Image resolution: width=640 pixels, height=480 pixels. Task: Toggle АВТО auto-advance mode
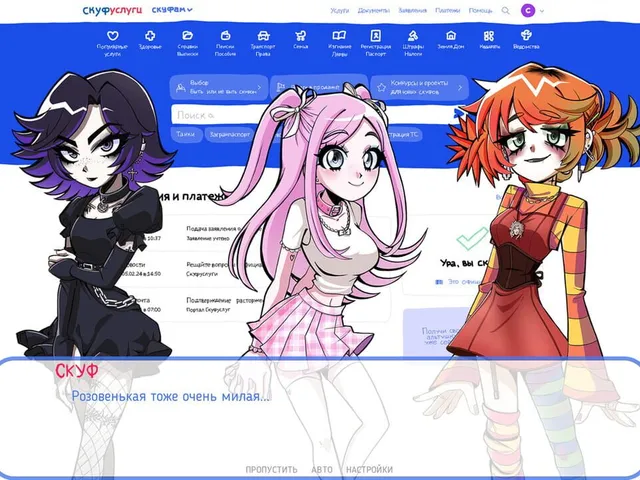(322, 469)
